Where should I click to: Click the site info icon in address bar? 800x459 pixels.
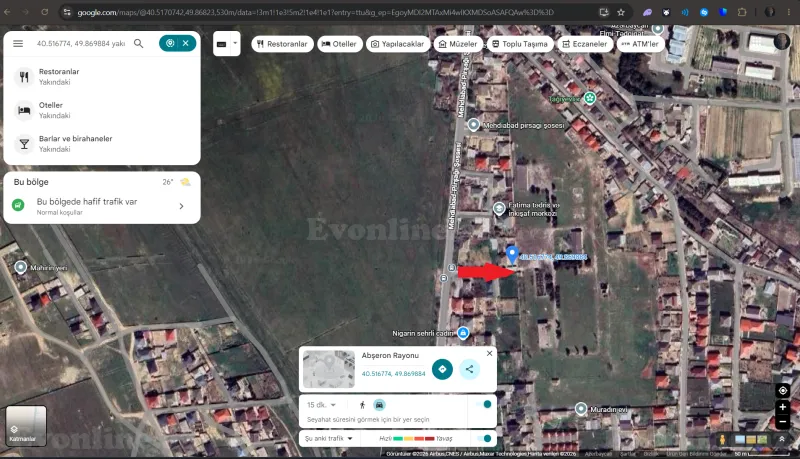tap(67, 12)
